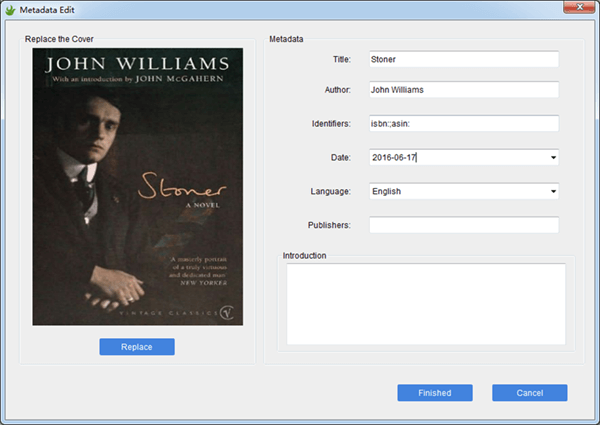Focus the Title field containing Stoner

click(x=464, y=59)
